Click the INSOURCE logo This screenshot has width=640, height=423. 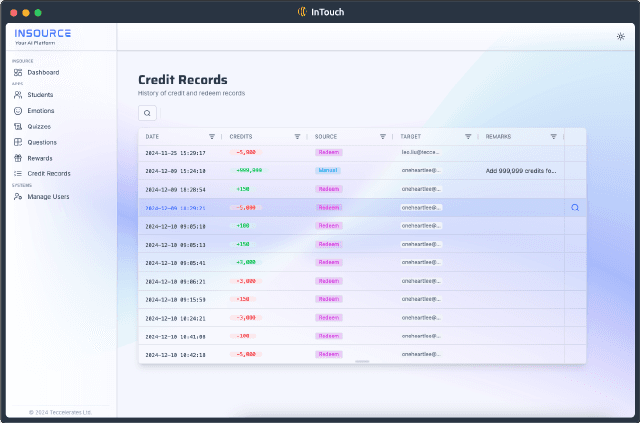pyautogui.click(x=42, y=33)
